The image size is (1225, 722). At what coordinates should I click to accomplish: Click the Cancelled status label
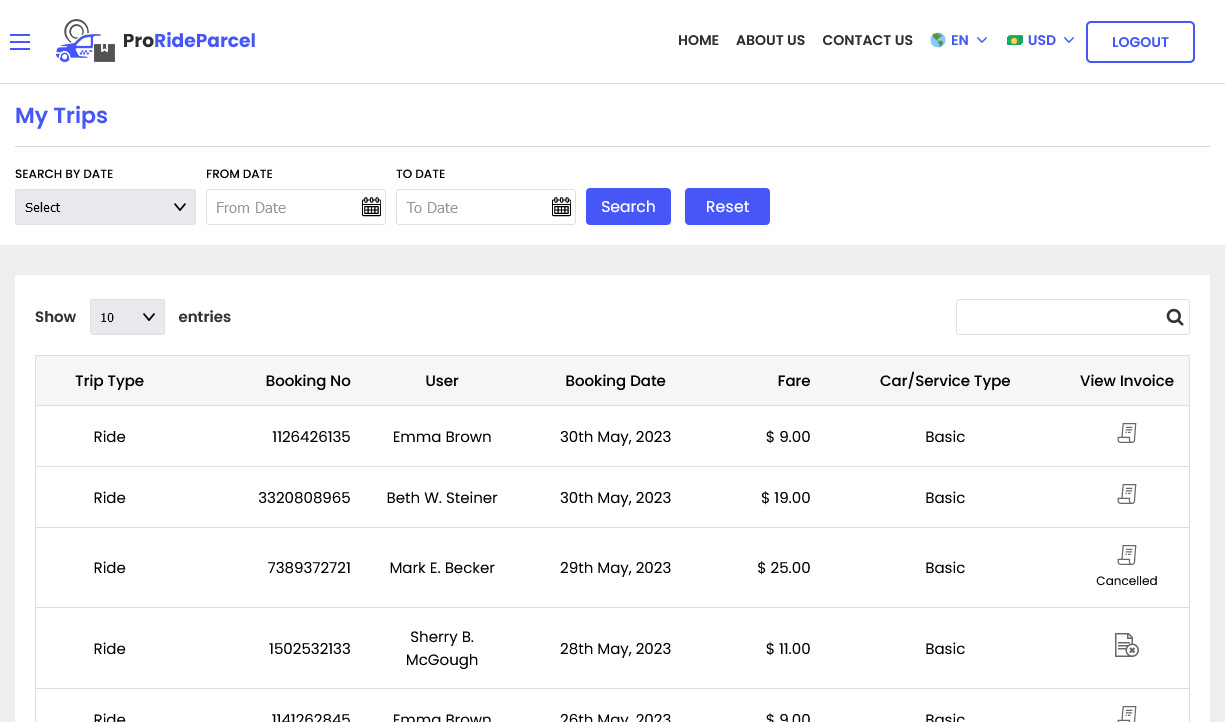click(x=1127, y=581)
